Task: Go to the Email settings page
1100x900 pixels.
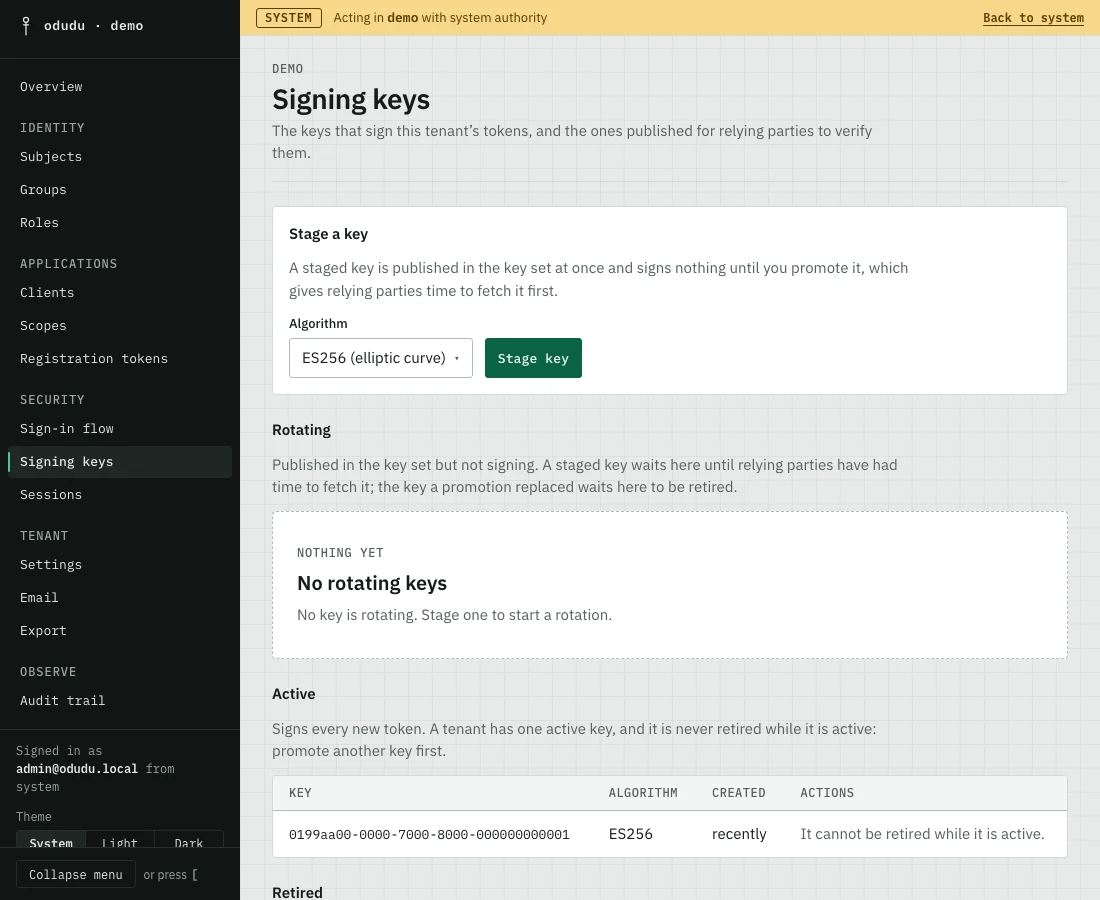Action: tap(39, 598)
